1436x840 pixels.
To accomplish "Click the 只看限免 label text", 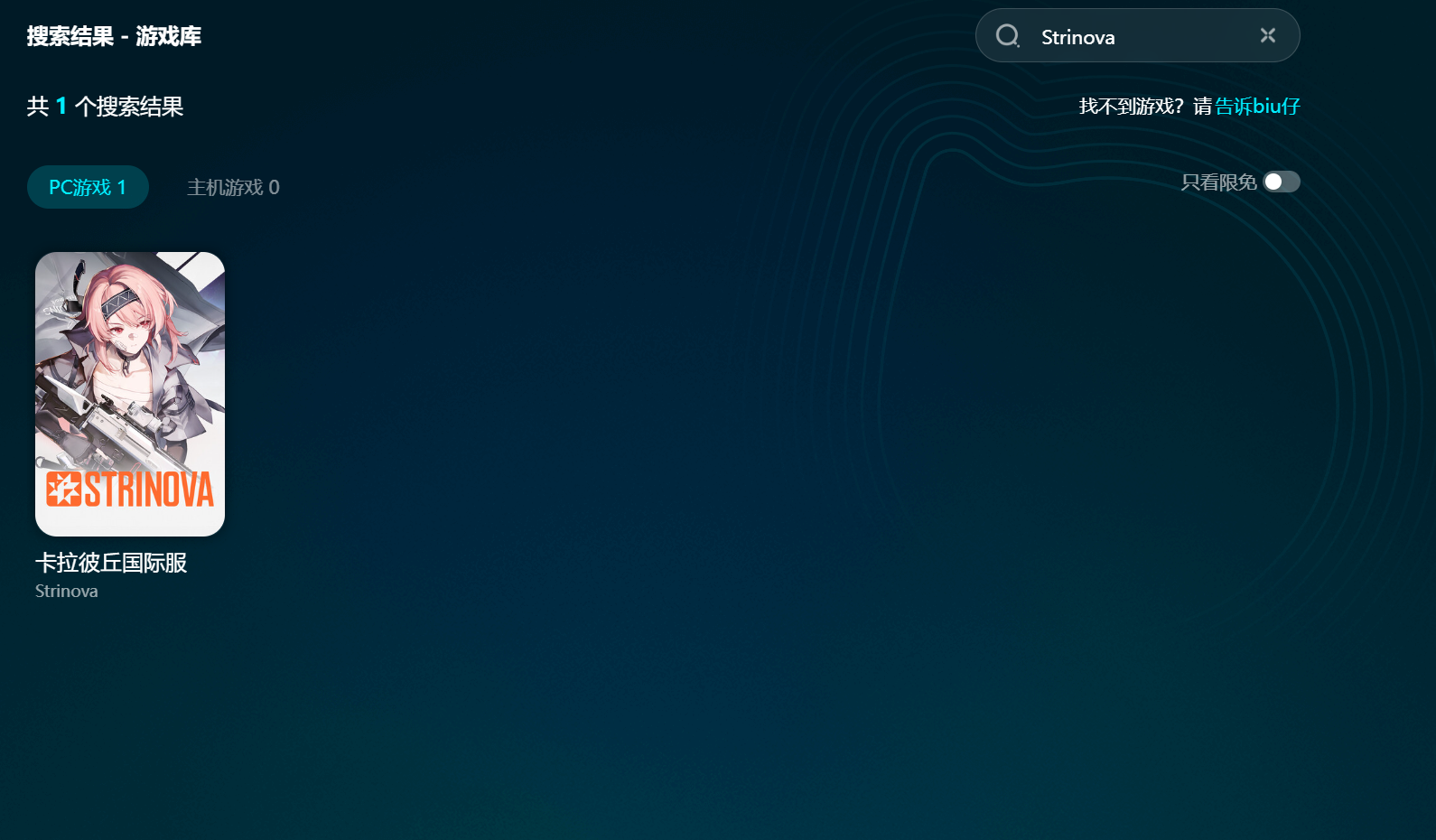I will coord(1218,182).
